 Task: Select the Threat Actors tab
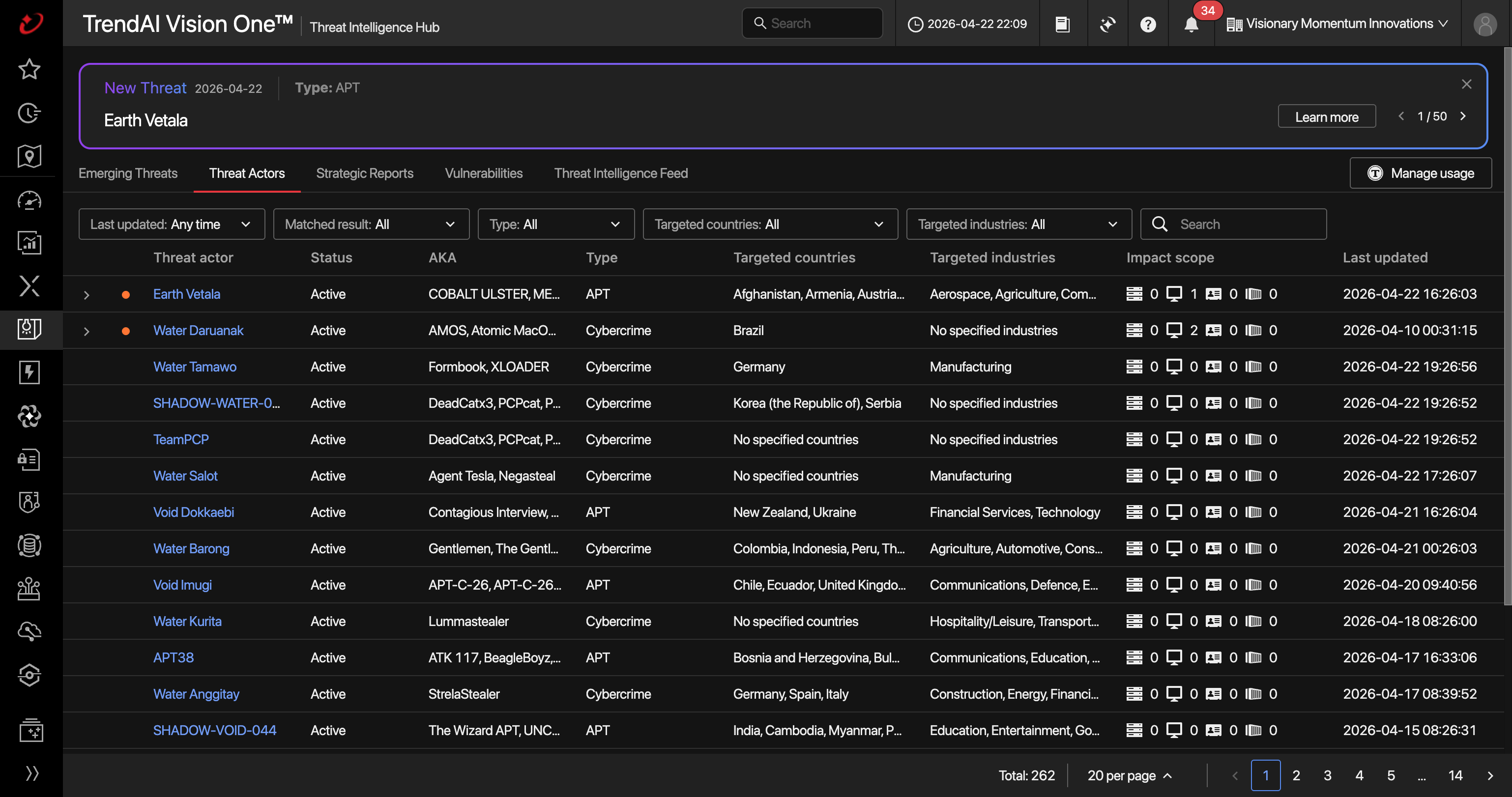coord(247,173)
